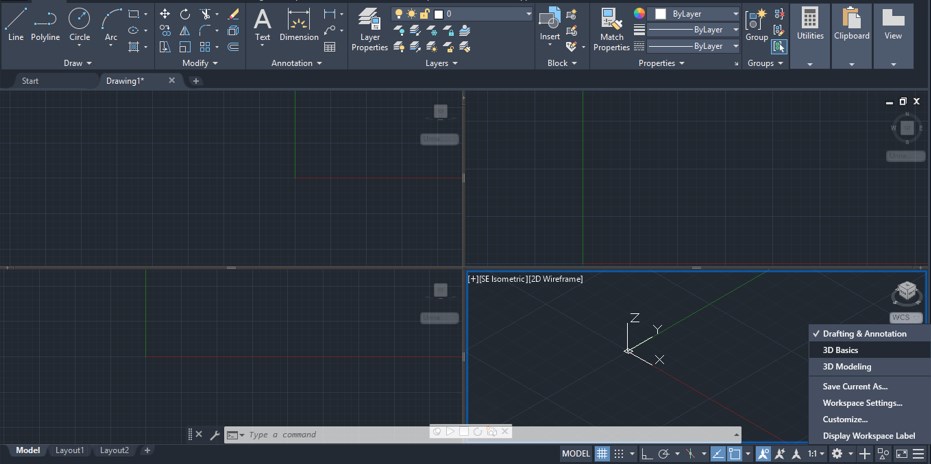Open Layer Properties manager
931x464 pixels.
tap(369, 28)
